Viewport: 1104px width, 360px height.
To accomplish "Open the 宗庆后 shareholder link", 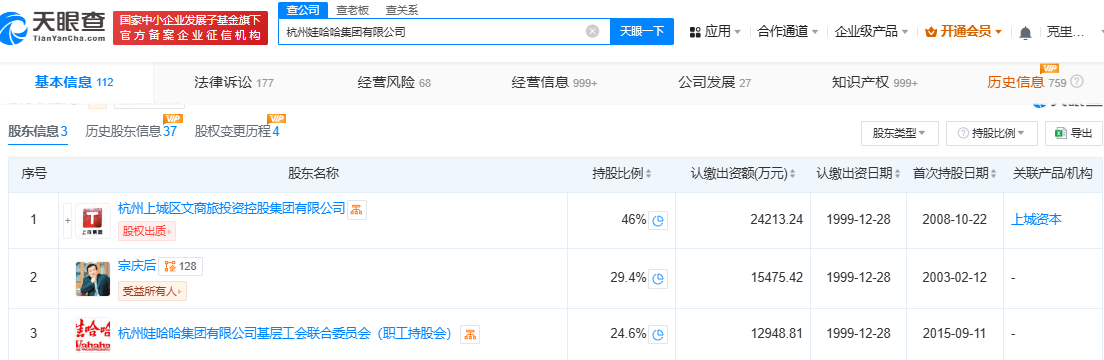I will (x=136, y=266).
